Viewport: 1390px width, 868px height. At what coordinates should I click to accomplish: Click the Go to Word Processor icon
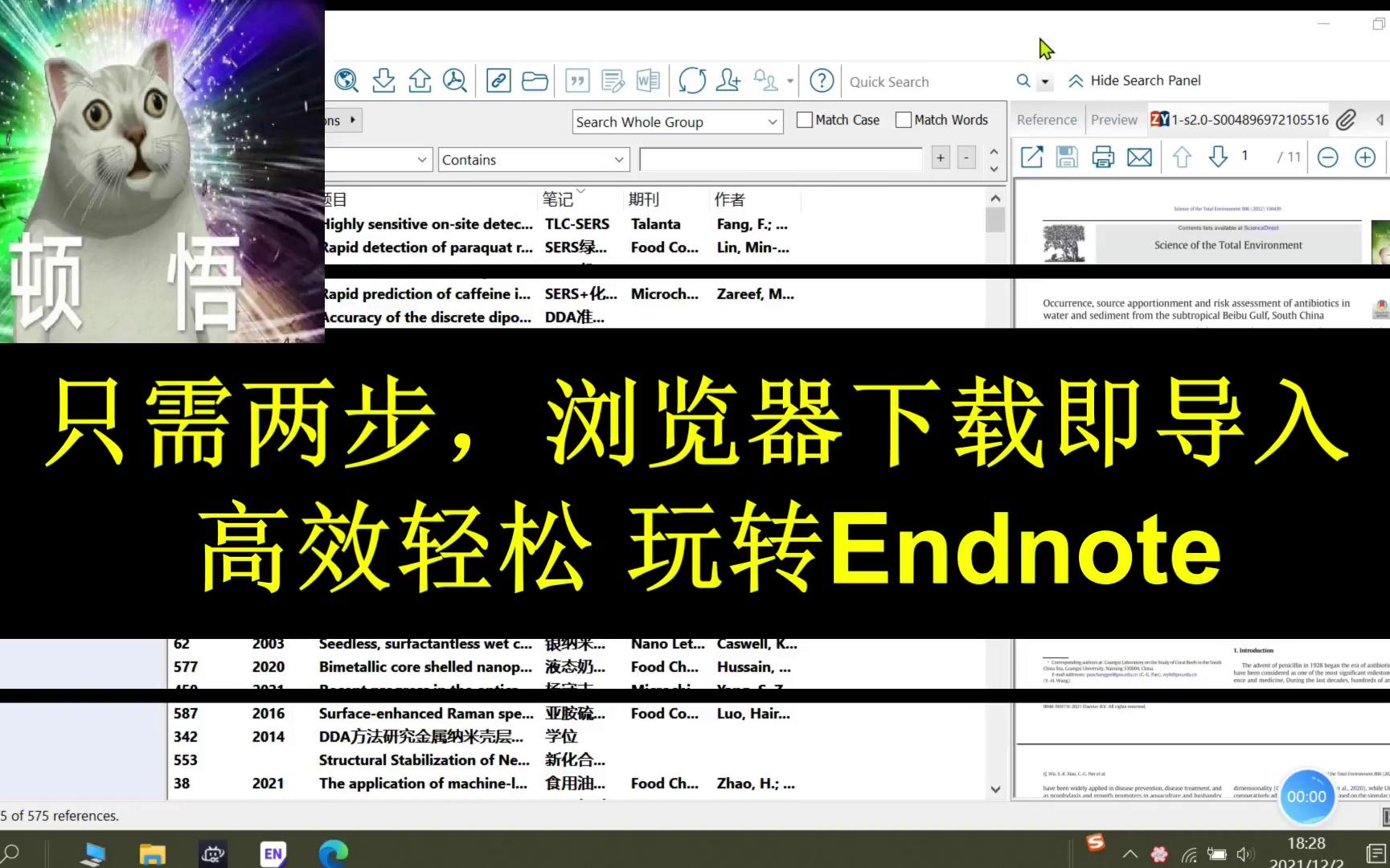point(648,80)
